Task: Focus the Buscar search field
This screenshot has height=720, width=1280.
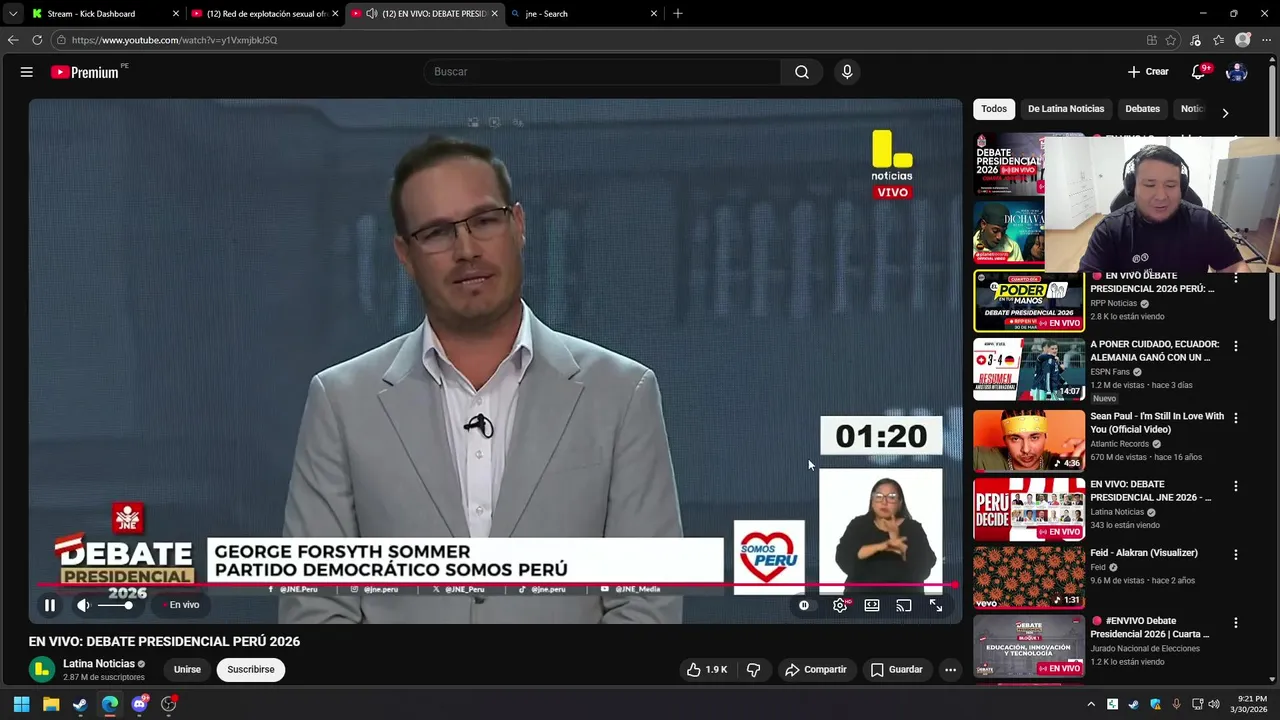Action: click(x=602, y=72)
